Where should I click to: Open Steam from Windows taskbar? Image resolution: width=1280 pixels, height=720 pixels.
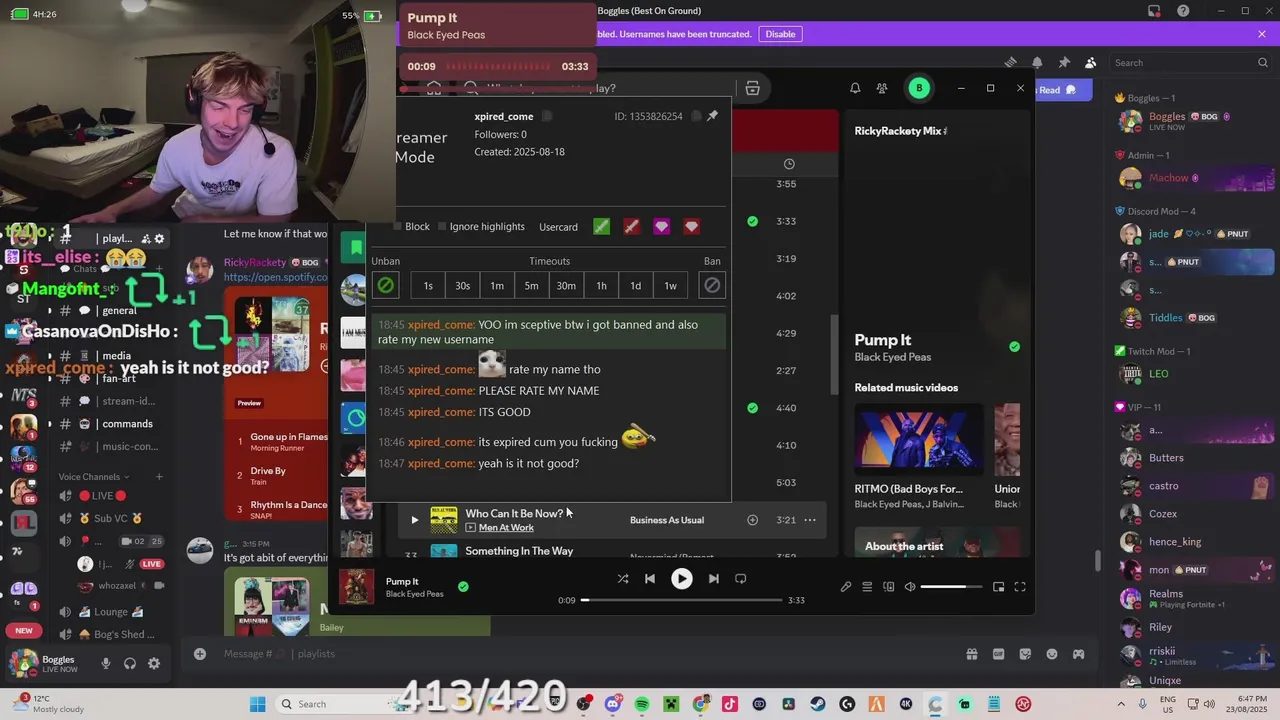[818, 704]
